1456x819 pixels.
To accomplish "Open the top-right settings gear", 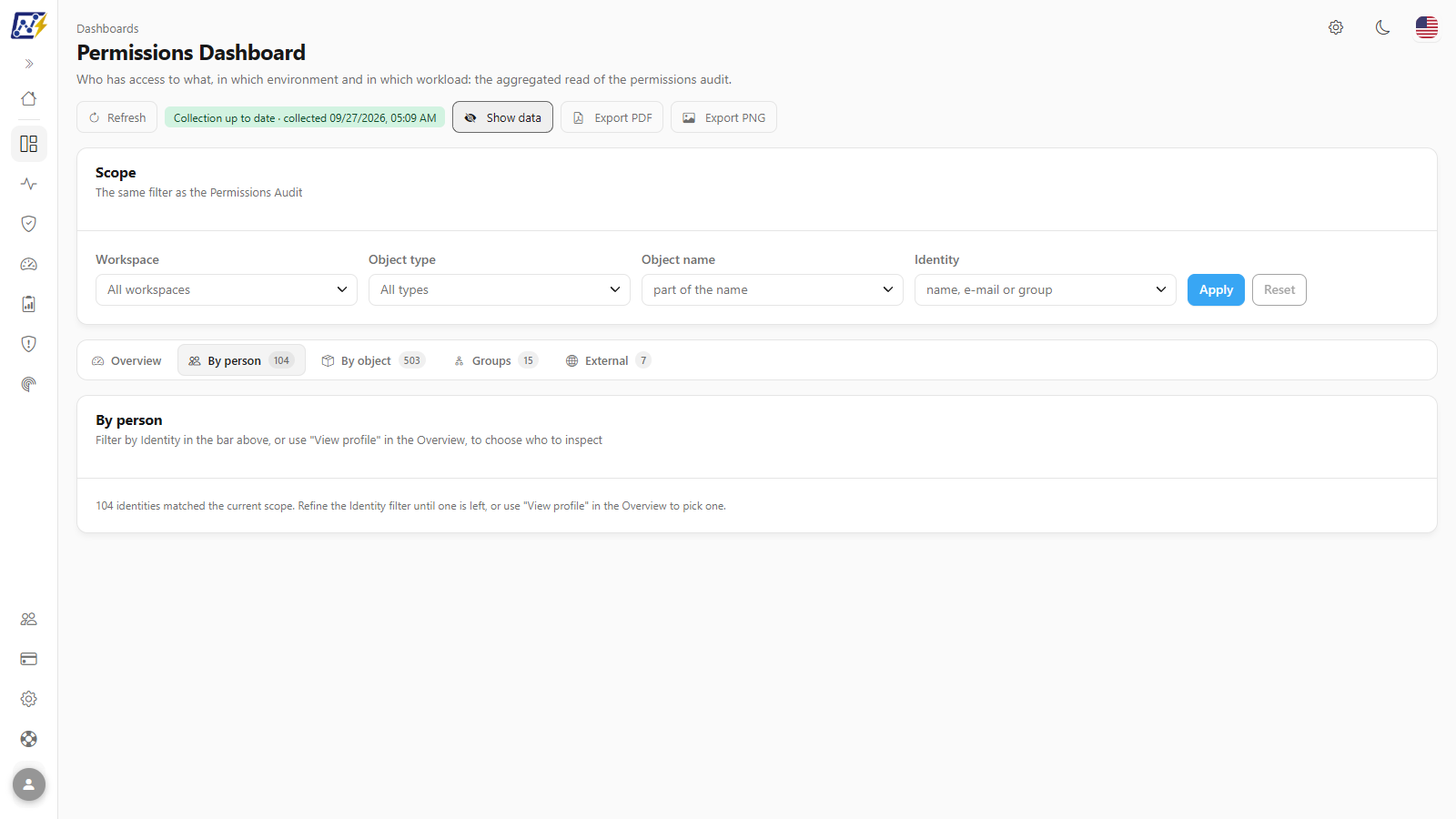I will [1336, 27].
